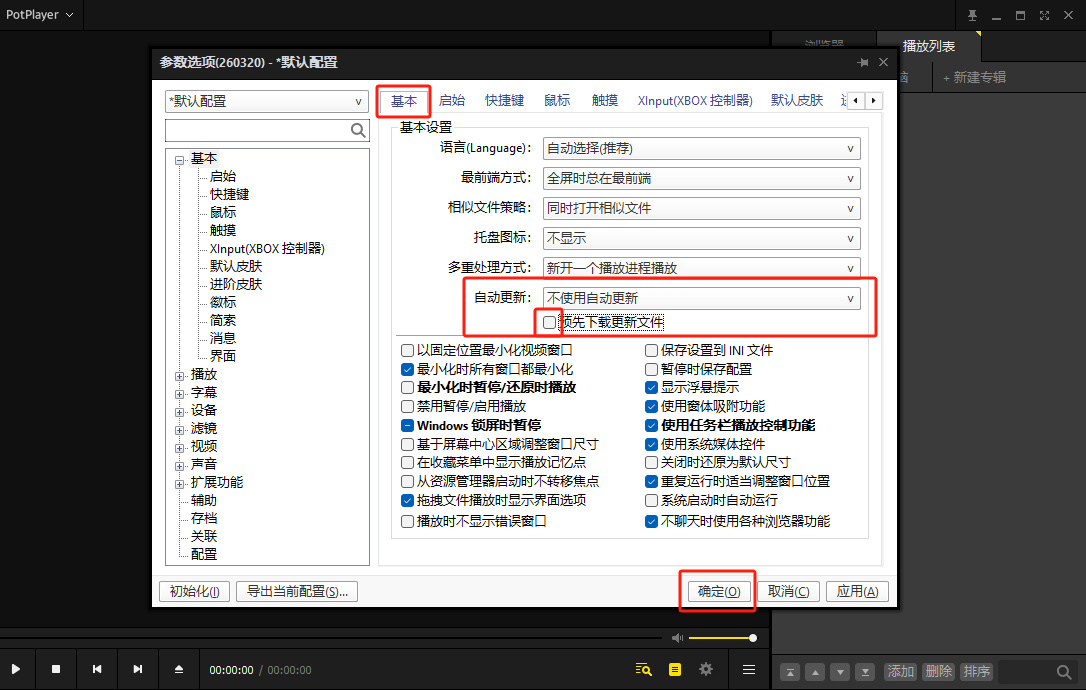Toggle the yellow playlist panel icon
The image size is (1086, 690).
pyautogui.click(x=675, y=669)
